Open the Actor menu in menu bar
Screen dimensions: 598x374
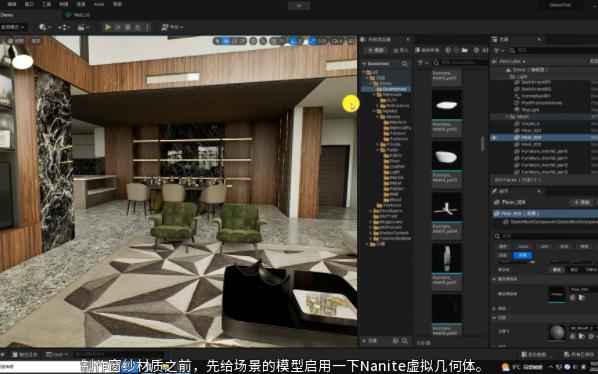click(99, 4)
